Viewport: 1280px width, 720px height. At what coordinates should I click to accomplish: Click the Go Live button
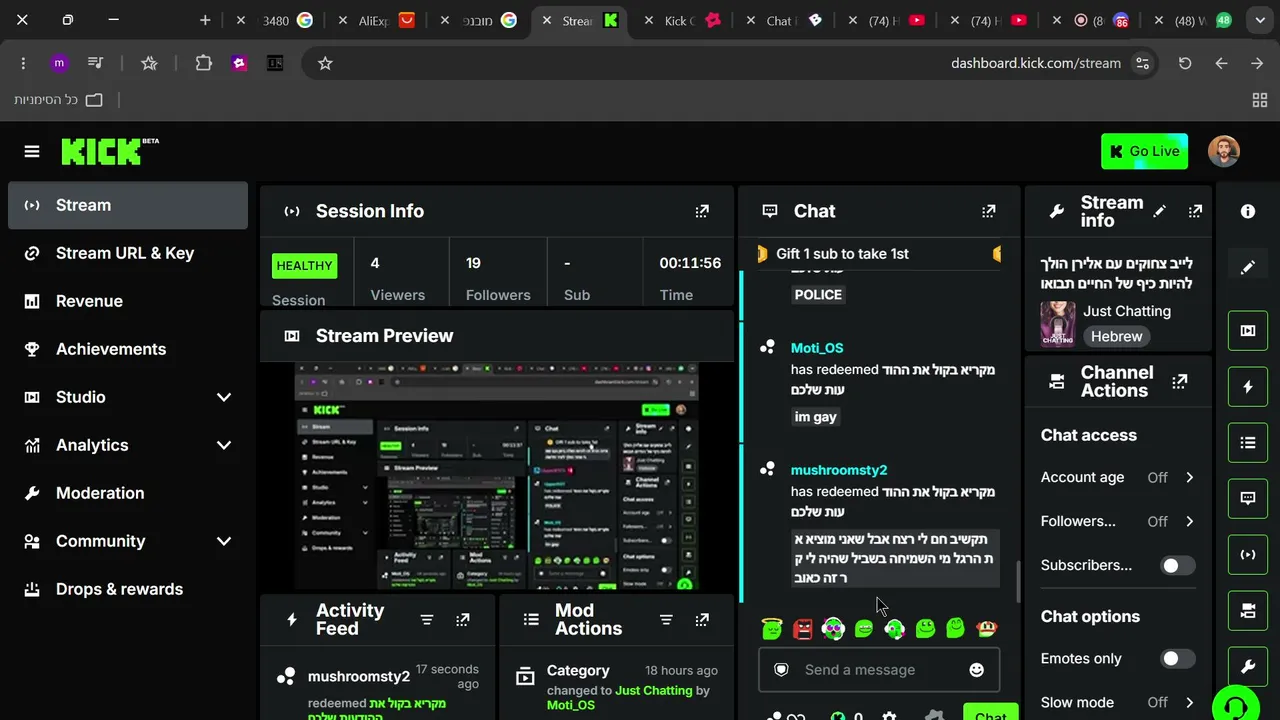(1144, 151)
